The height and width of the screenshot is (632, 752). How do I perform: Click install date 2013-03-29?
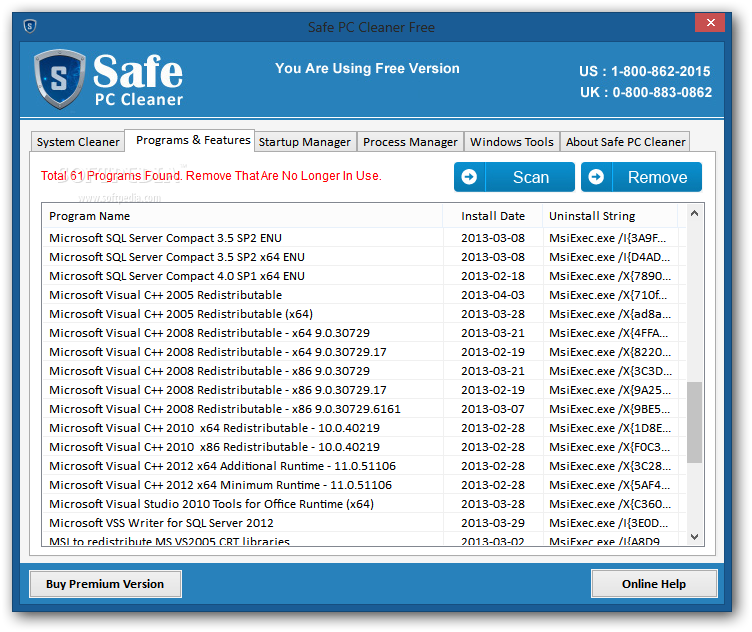coord(493,523)
